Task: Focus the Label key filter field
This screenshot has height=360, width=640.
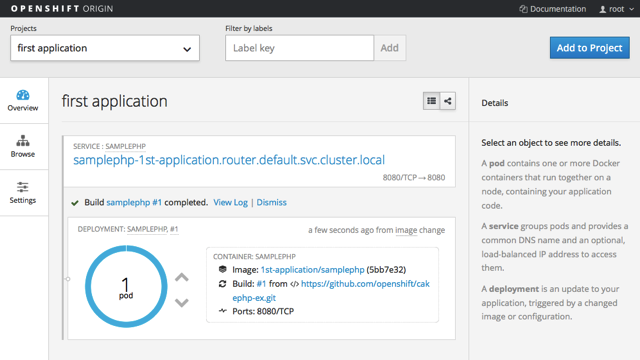Action: click(300, 48)
